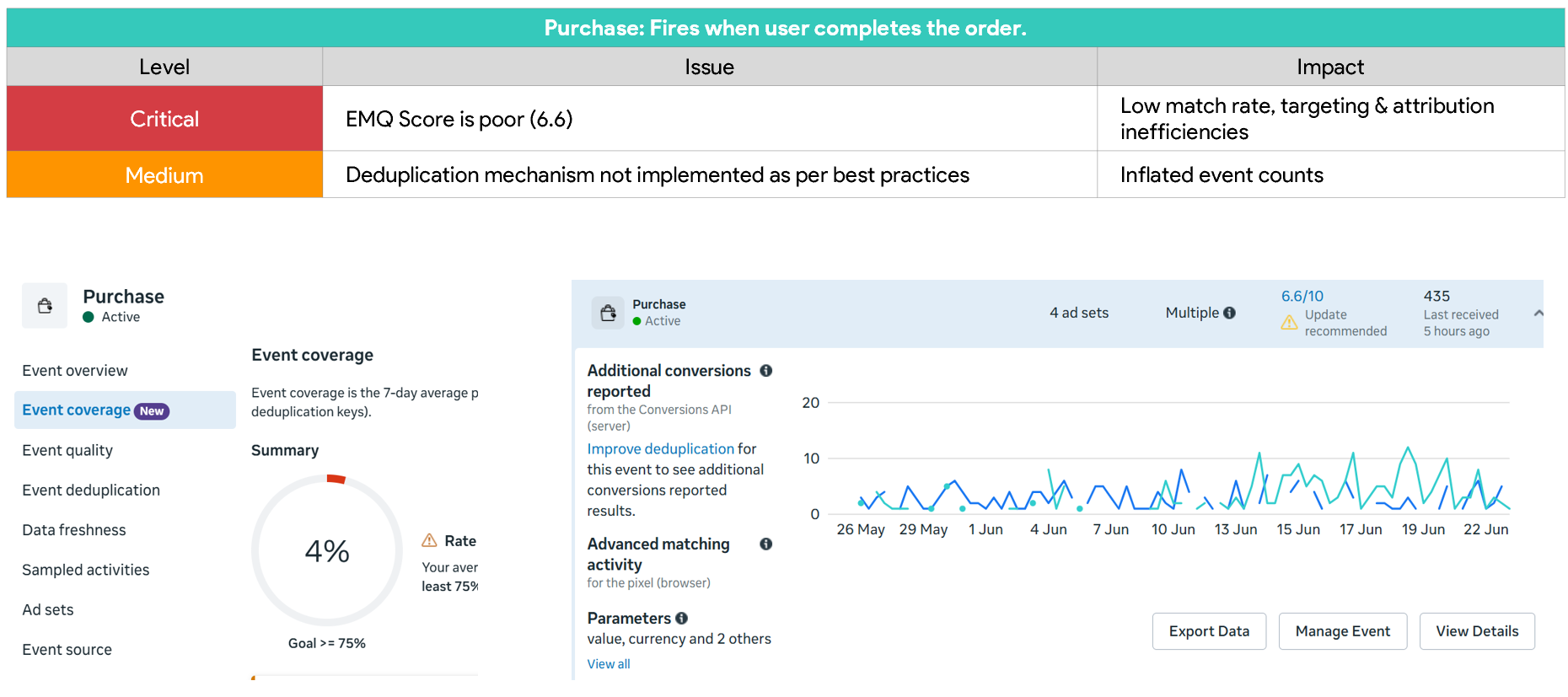Click the Summary heading
This screenshot has width=1568, height=697.
285,451
